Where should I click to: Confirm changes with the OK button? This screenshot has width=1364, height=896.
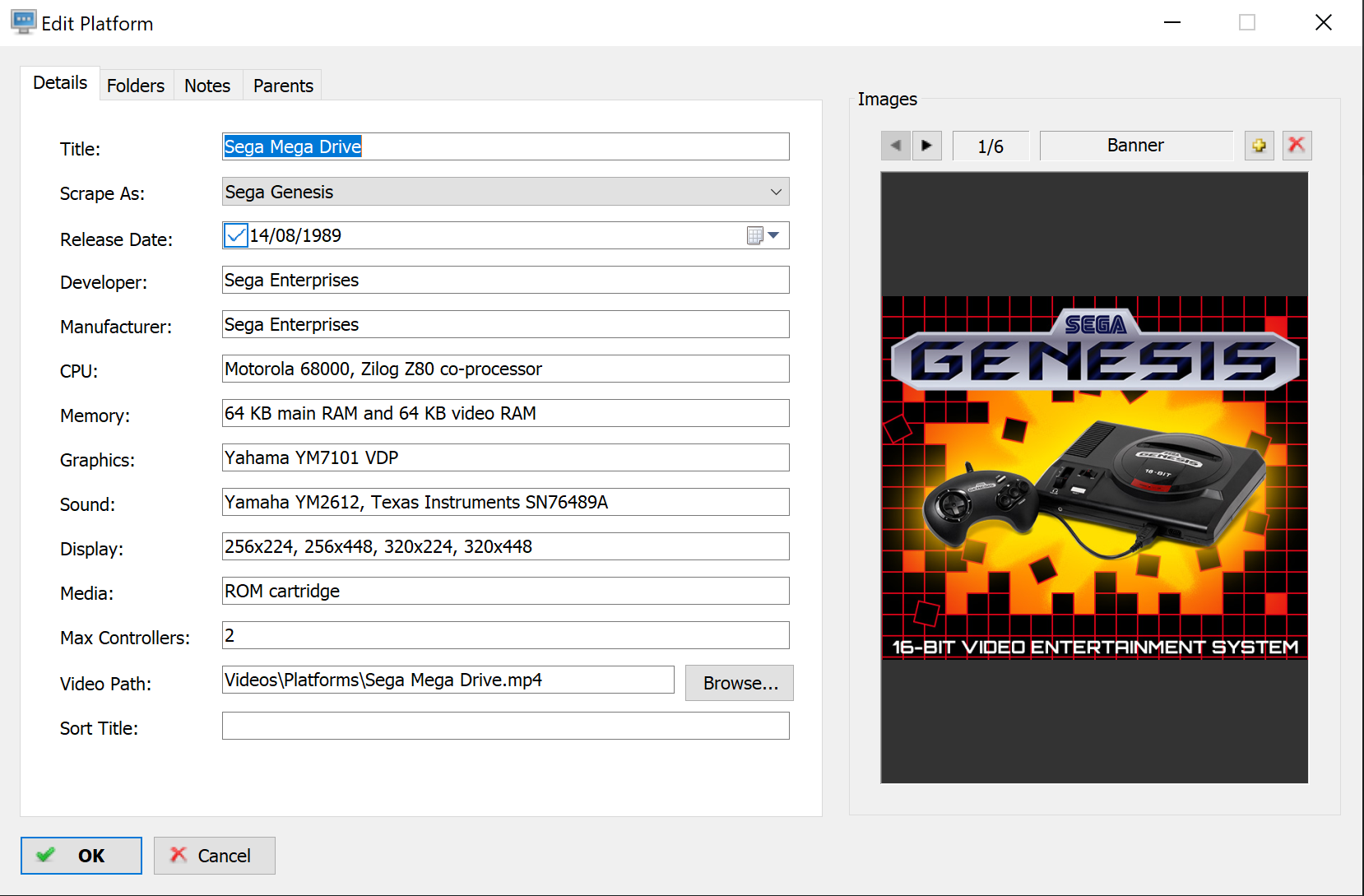(81, 856)
